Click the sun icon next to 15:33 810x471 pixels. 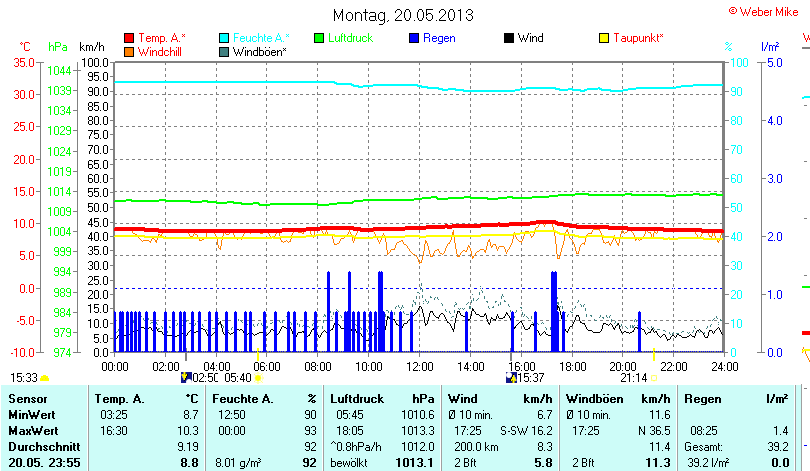(44, 378)
